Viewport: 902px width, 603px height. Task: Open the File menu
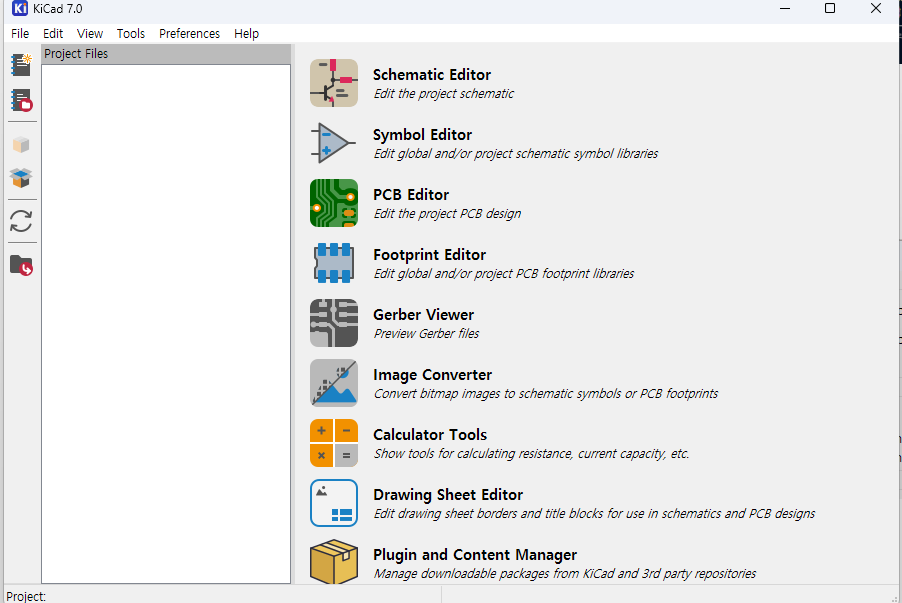(x=20, y=33)
